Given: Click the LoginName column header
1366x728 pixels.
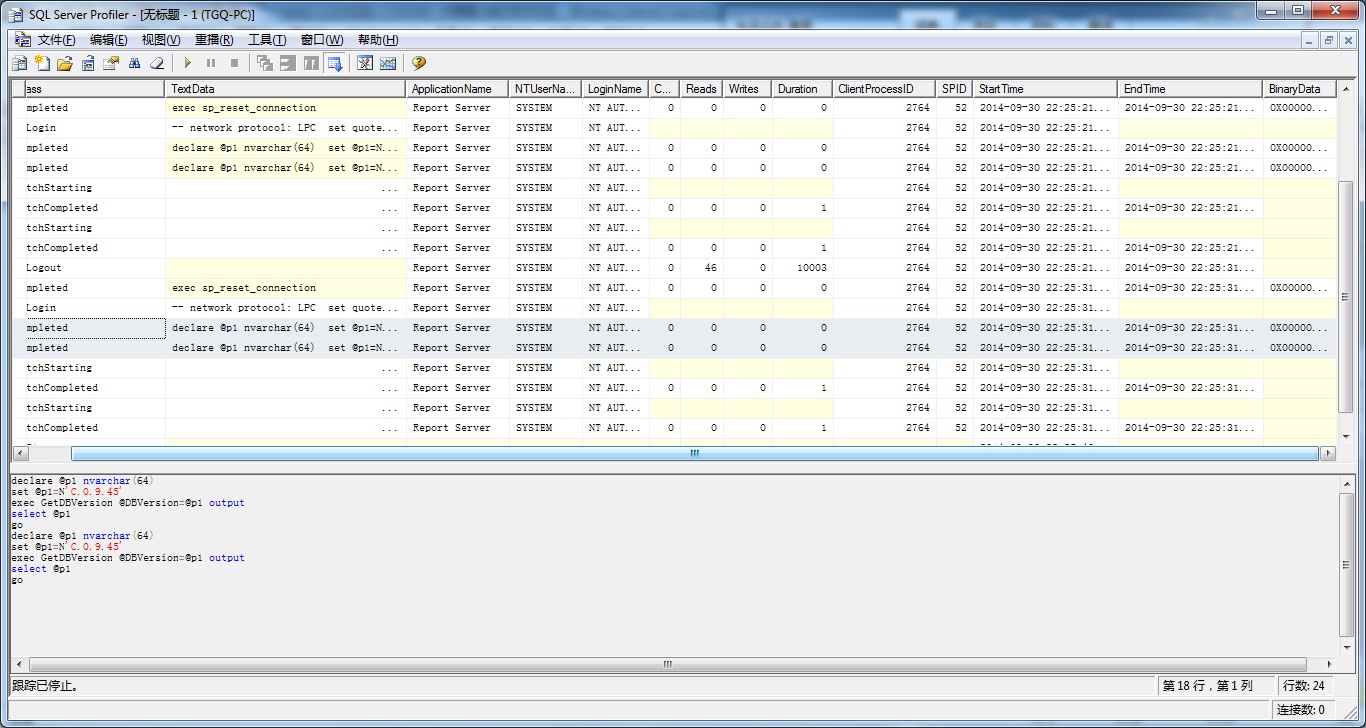Looking at the screenshot, I should point(615,89).
